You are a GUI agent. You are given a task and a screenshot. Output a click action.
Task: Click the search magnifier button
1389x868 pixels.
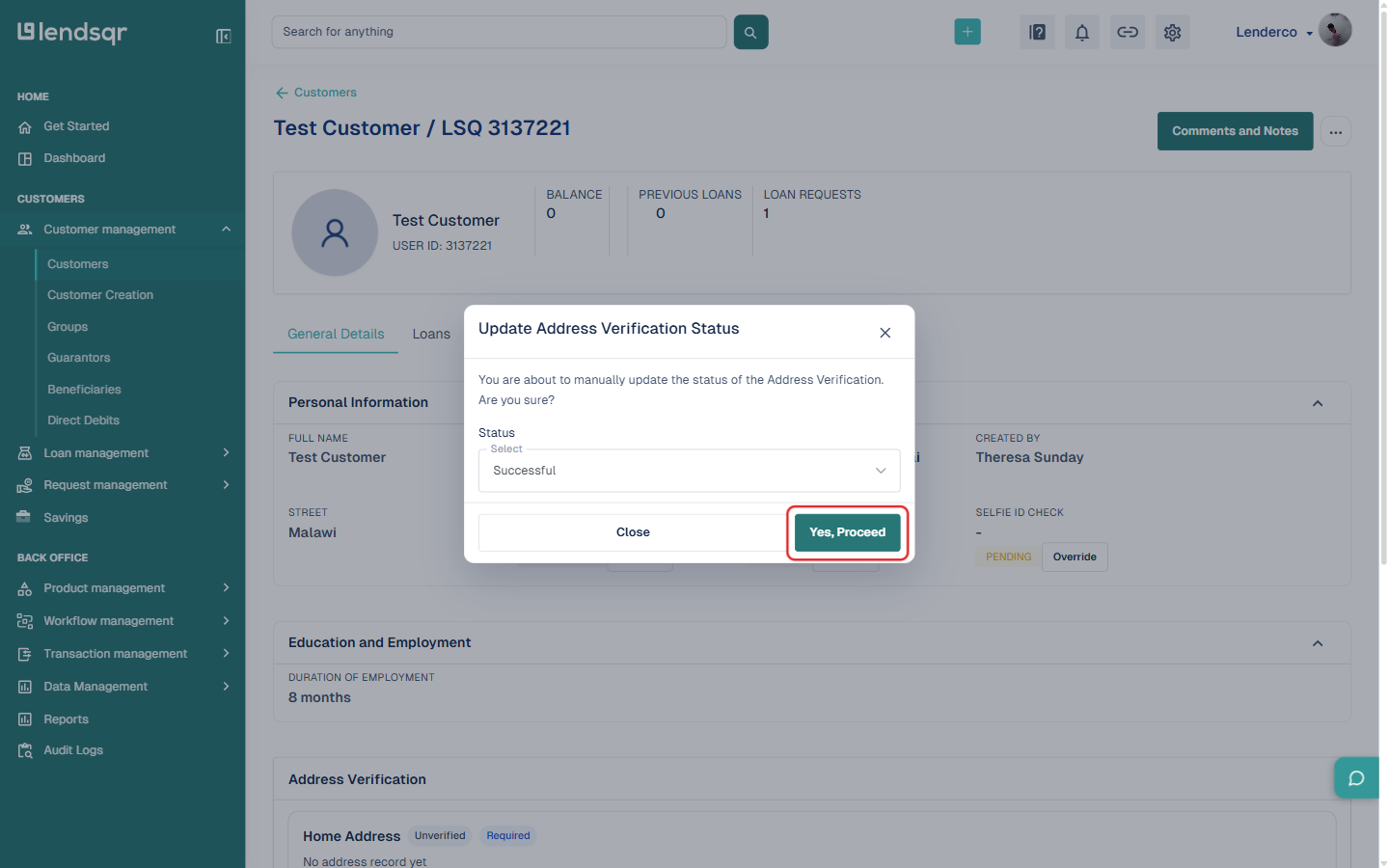click(750, 32)
